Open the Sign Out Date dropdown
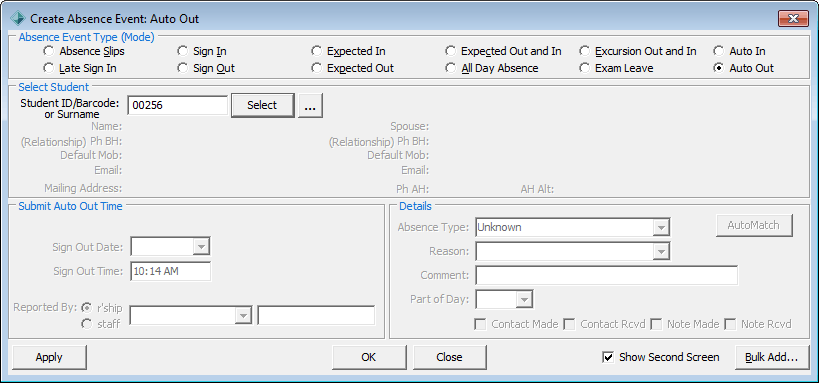Screen dimensions: 819x383 201,247
